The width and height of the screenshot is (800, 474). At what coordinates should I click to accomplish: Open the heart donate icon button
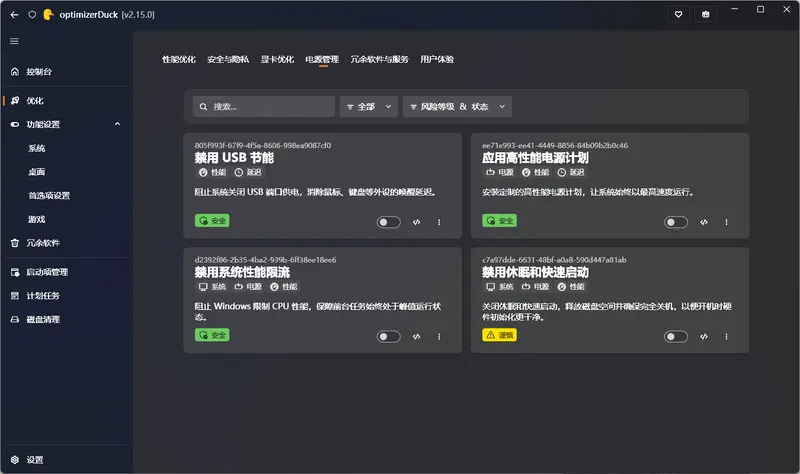pos(678,14)
